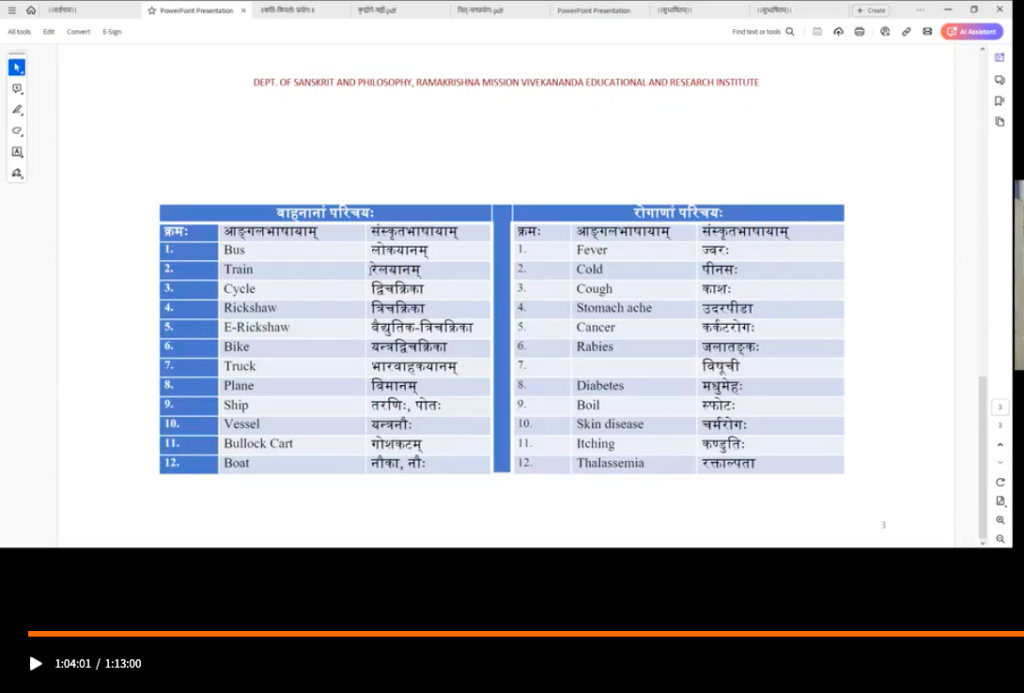Open the bookmarks panel icon

pos(1000,100)
